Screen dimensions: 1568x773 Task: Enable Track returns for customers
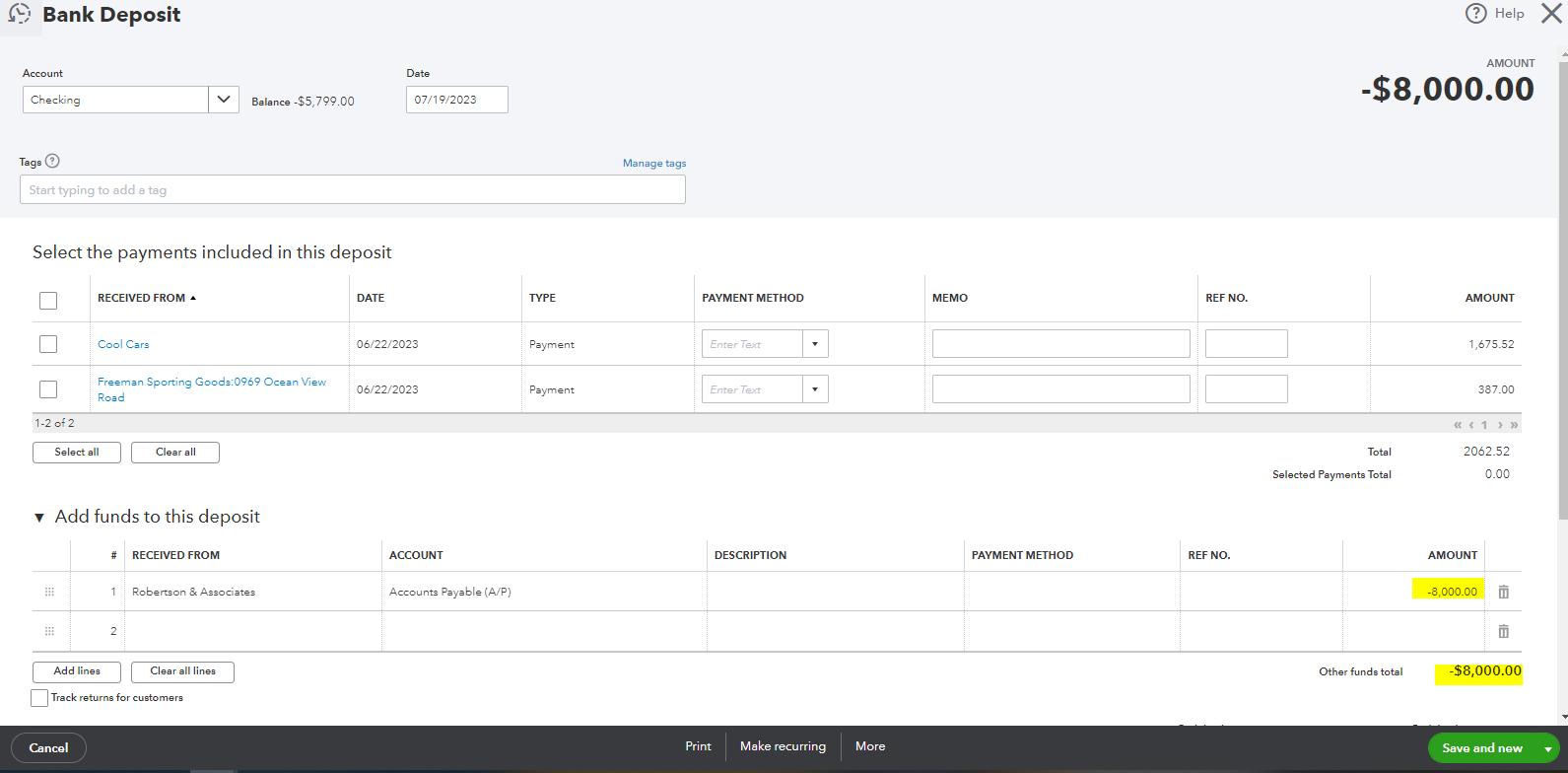(39, 698)
